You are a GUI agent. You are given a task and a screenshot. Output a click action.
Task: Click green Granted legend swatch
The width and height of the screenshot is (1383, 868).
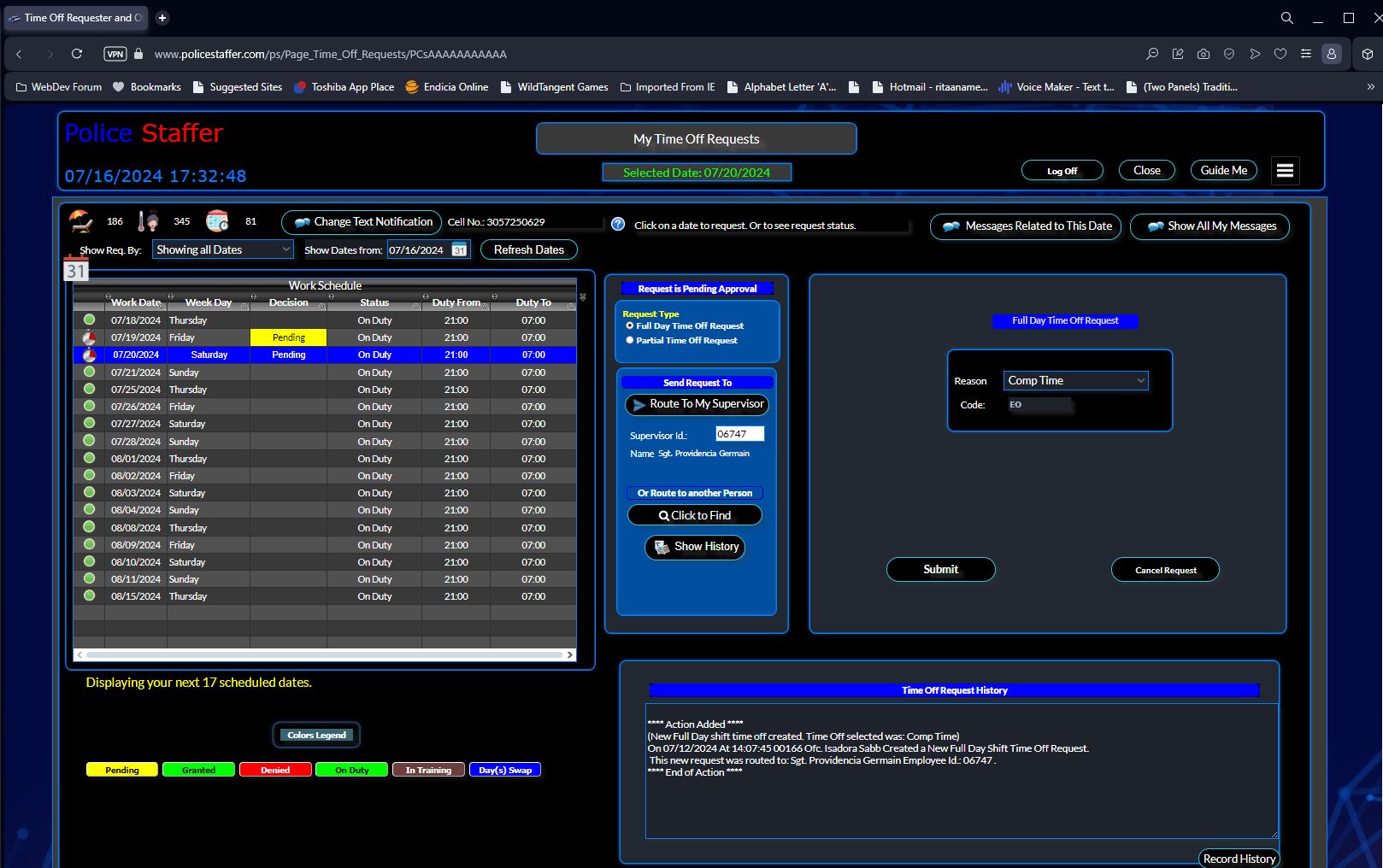point(198,770)
